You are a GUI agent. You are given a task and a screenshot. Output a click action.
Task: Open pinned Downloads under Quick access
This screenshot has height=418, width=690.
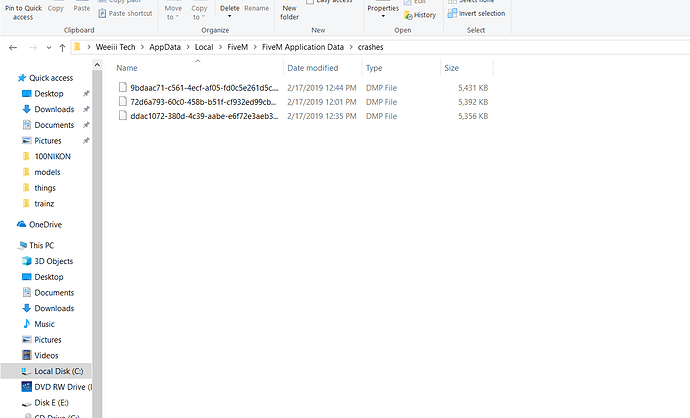54,109
